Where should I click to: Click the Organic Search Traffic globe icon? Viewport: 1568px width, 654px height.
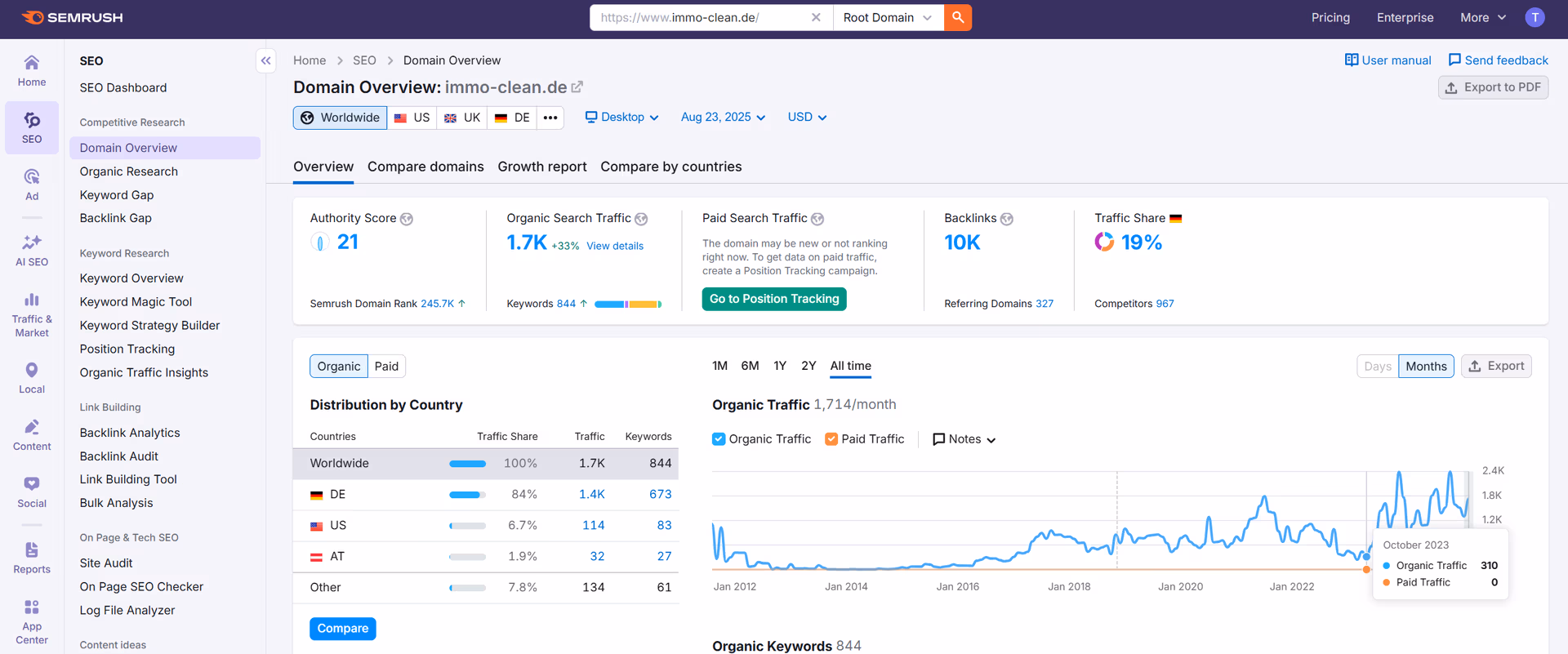point(641,219)
